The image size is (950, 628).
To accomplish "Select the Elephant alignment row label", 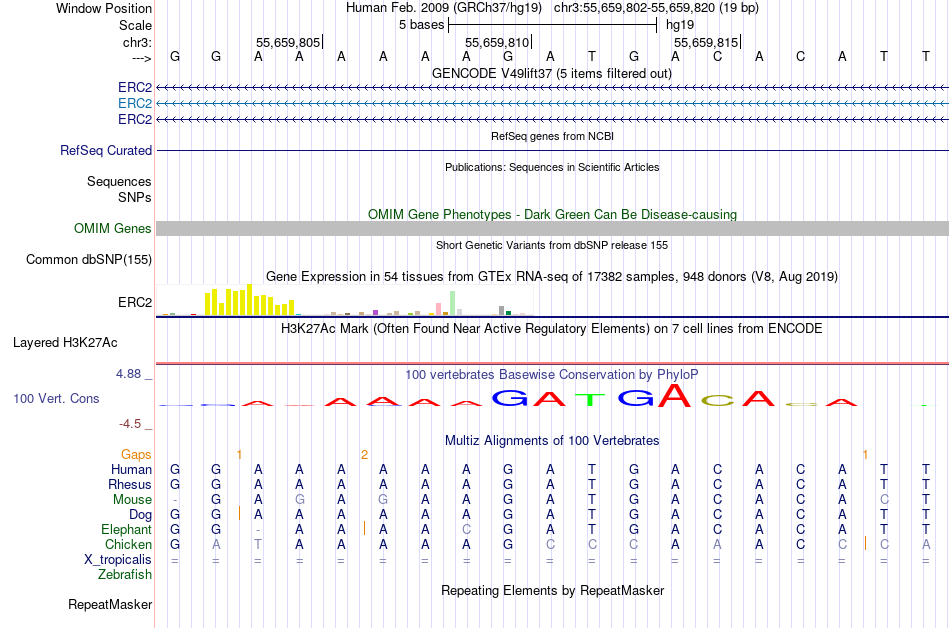I will click(x=126, y=529).
